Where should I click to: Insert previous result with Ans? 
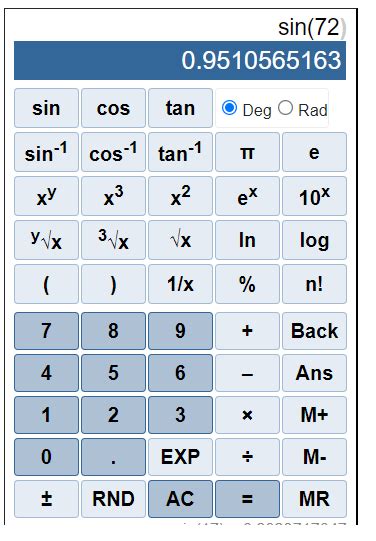point(314,373)
